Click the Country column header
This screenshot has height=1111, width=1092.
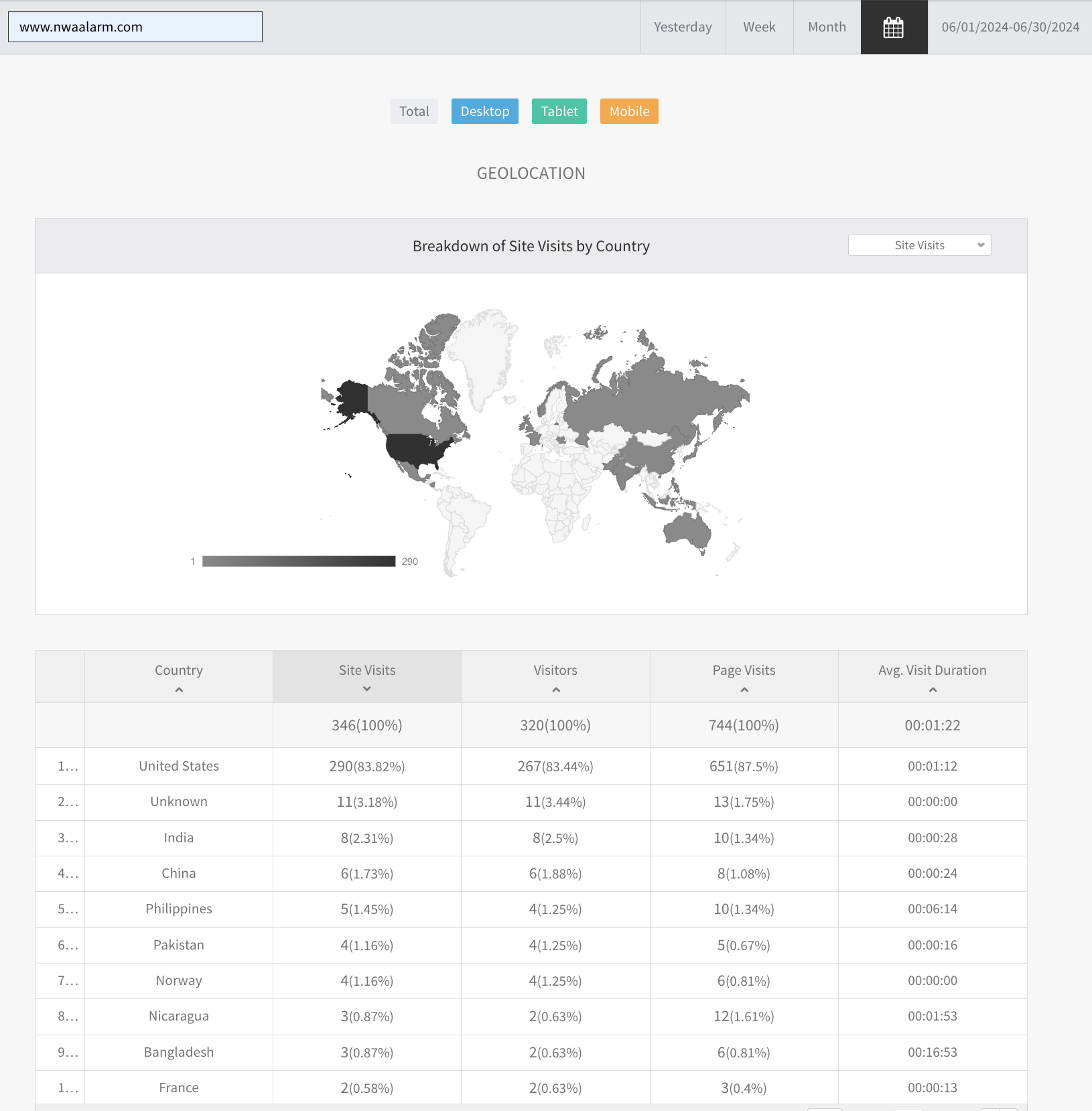(179, 677)
